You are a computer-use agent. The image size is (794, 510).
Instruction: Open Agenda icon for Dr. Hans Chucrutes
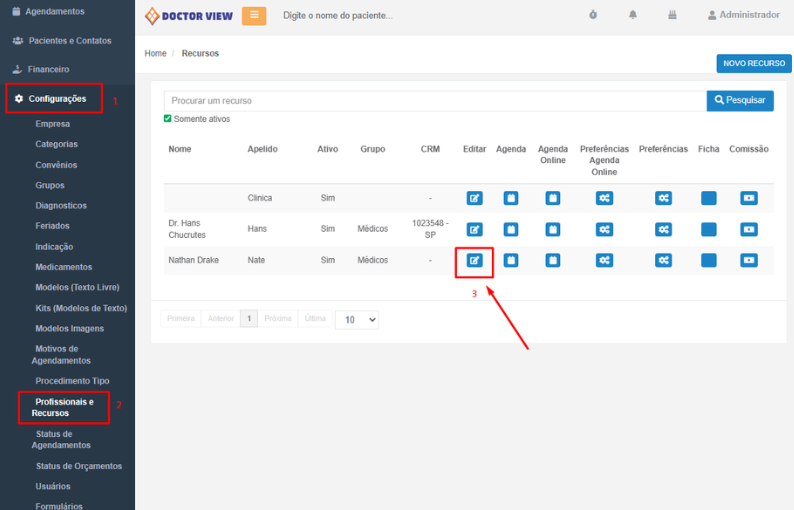(510, 230)
